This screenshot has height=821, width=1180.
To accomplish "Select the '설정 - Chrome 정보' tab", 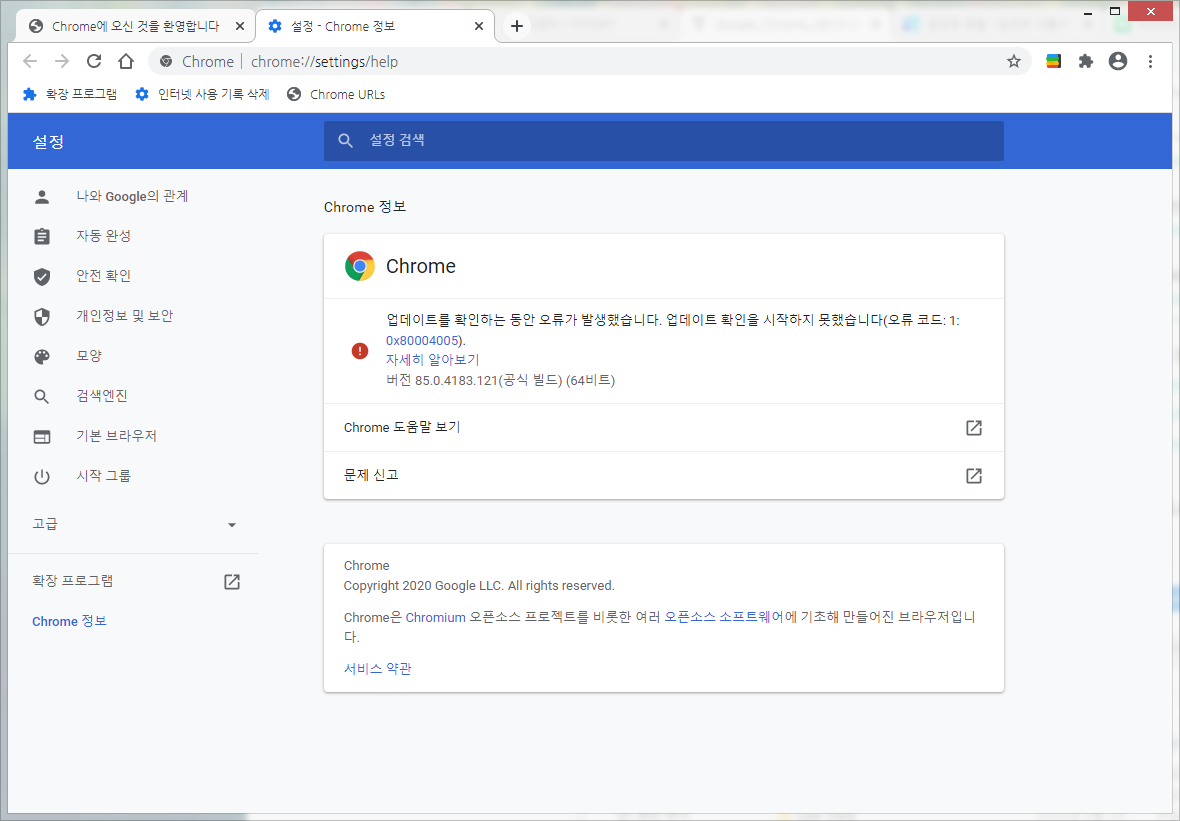I will (x=376, y=26).
